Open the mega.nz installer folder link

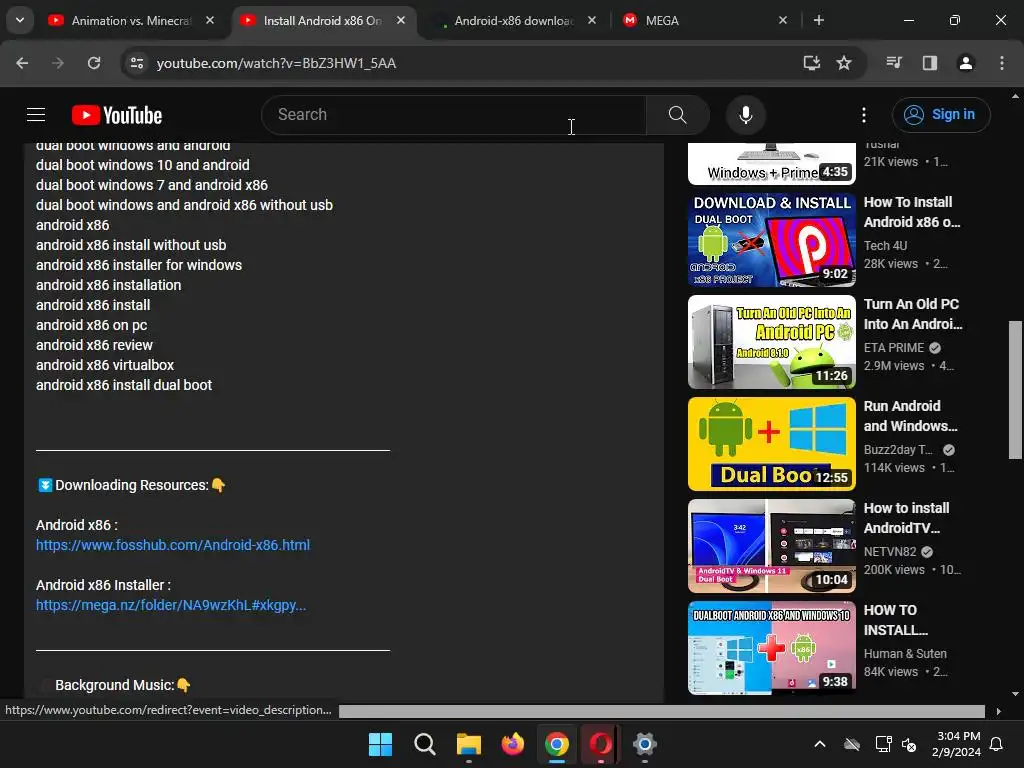tap(171, 605)
